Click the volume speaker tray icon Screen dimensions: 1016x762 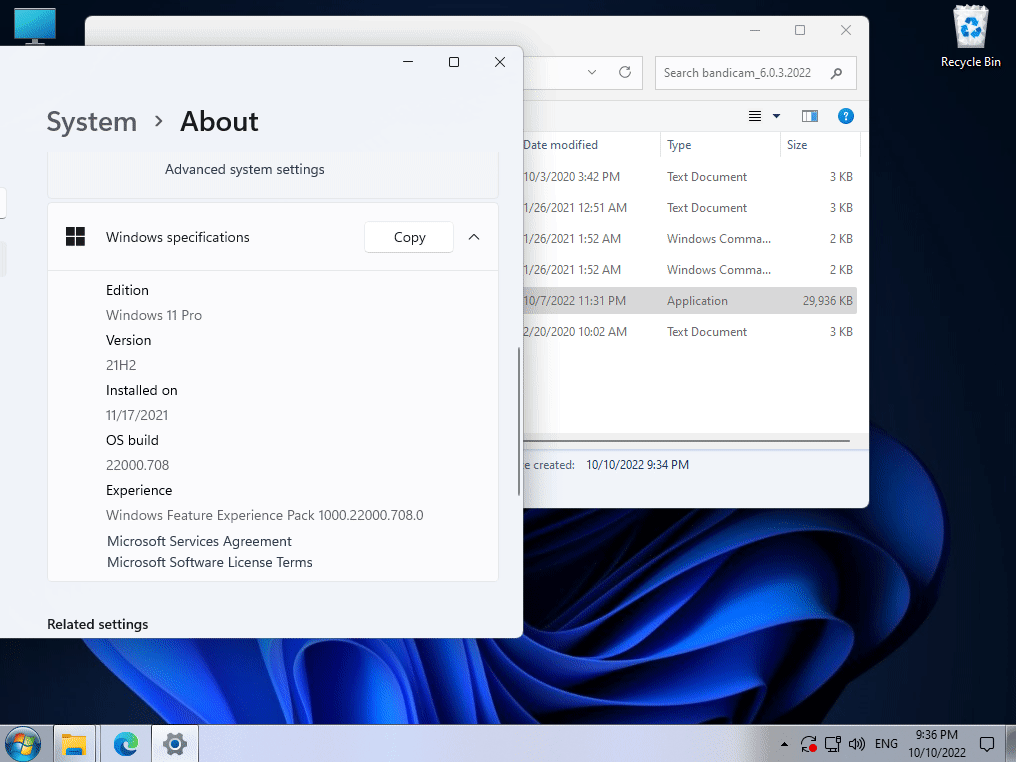pos(857,744)
